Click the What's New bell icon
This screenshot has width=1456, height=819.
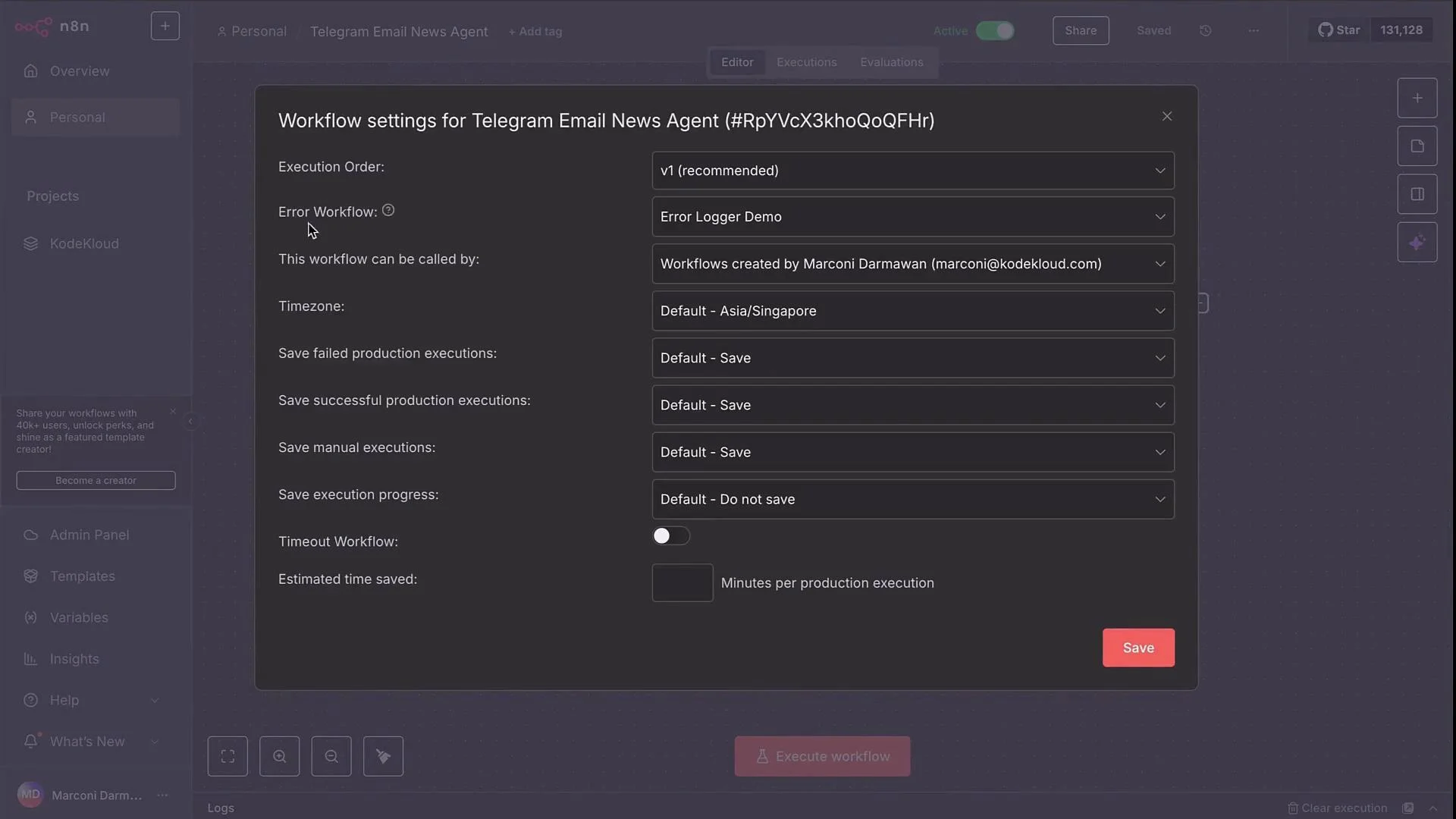[x=30, y=741]
